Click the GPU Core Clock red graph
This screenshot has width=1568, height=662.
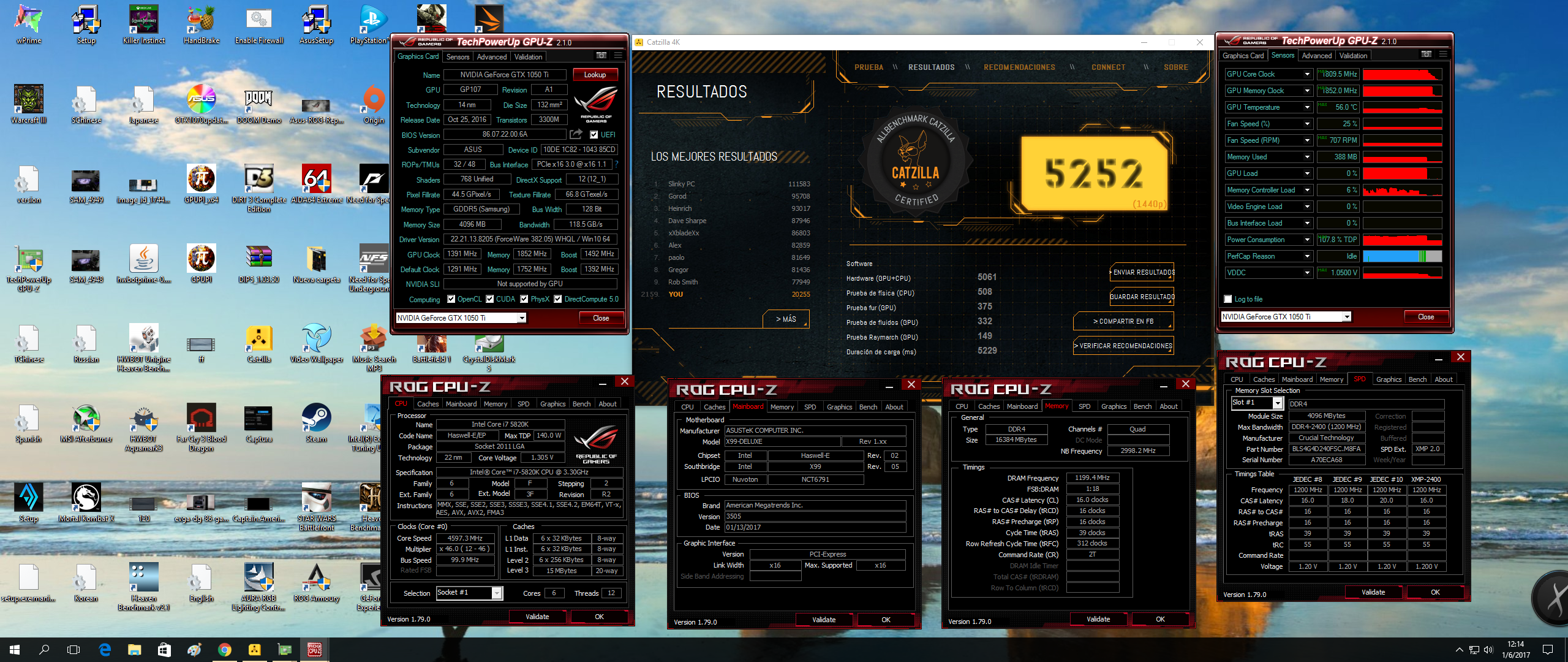point(1402,74)
